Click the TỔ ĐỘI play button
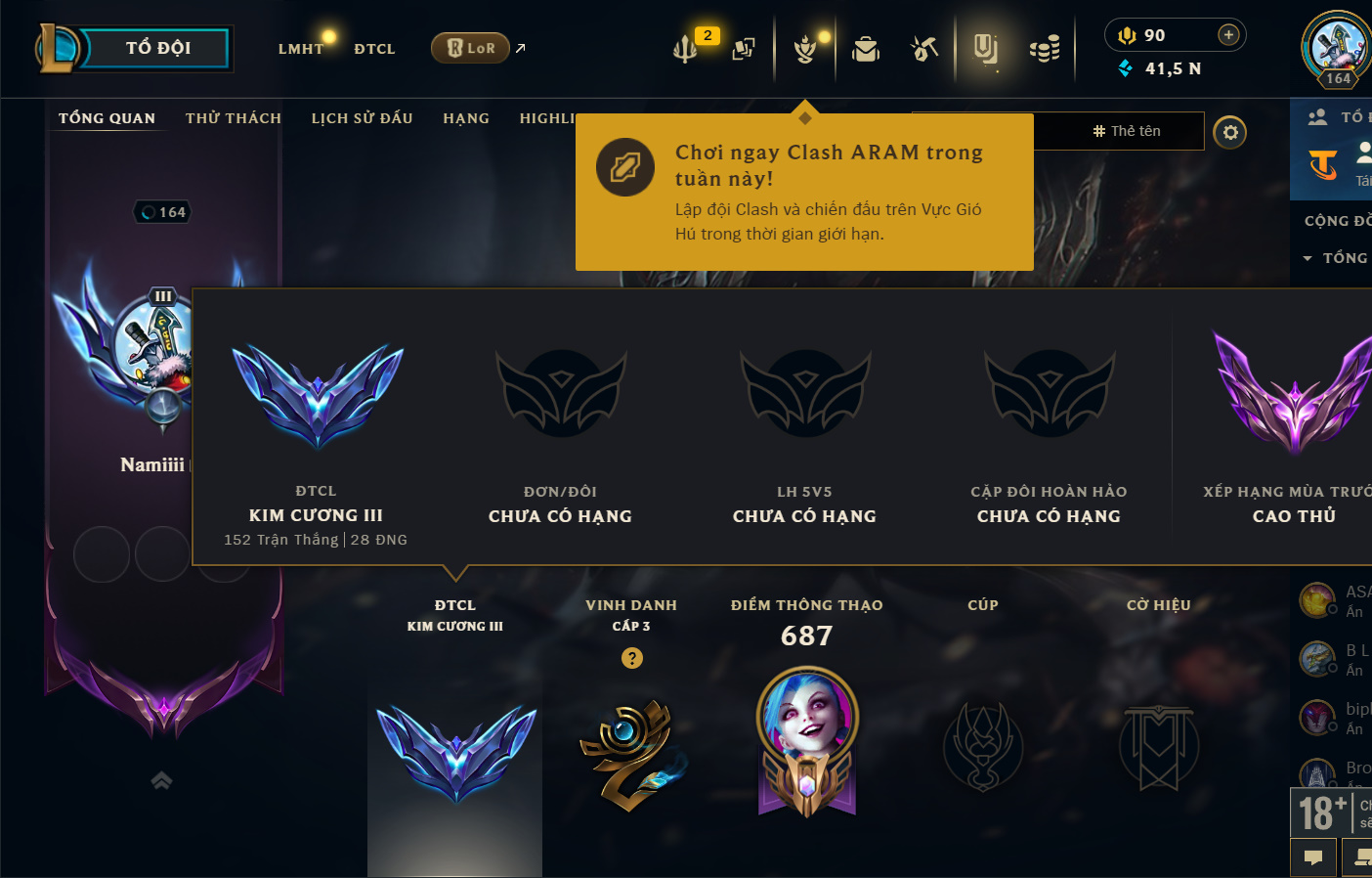 coord(156,48)
